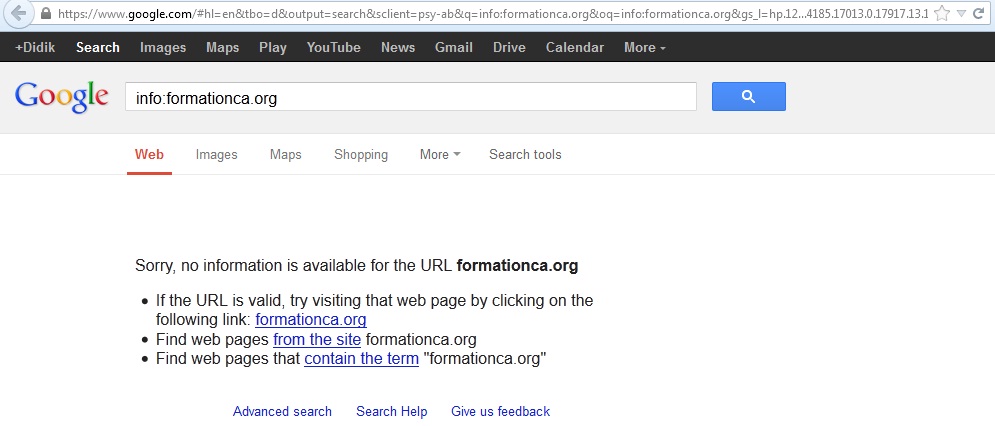Click the blue search magnifier button
Image resolution: width=995 pixels, height=426 pixels.
(748, 97)
